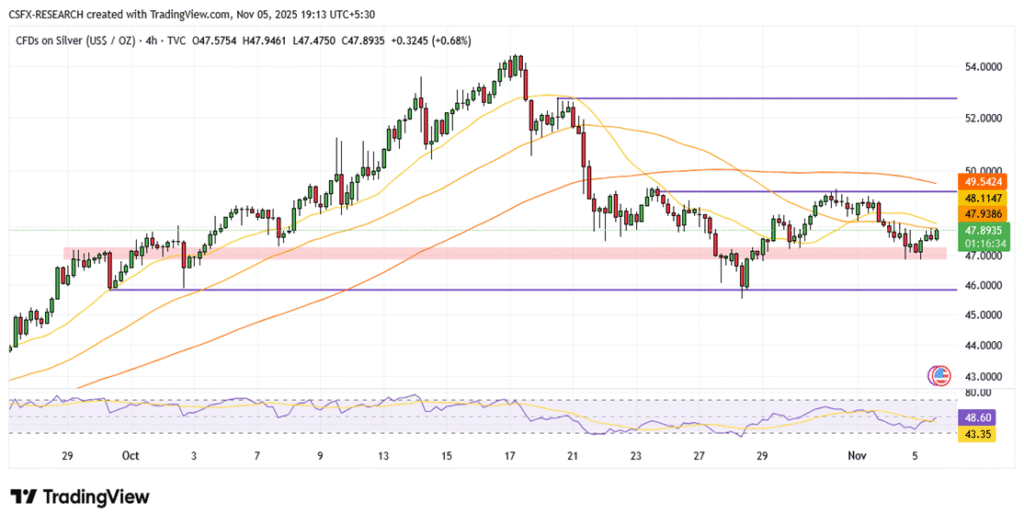Click the yellow 48.1147 price label
The width and height of the screenshot is (1024, 525).
coord(981,198)
